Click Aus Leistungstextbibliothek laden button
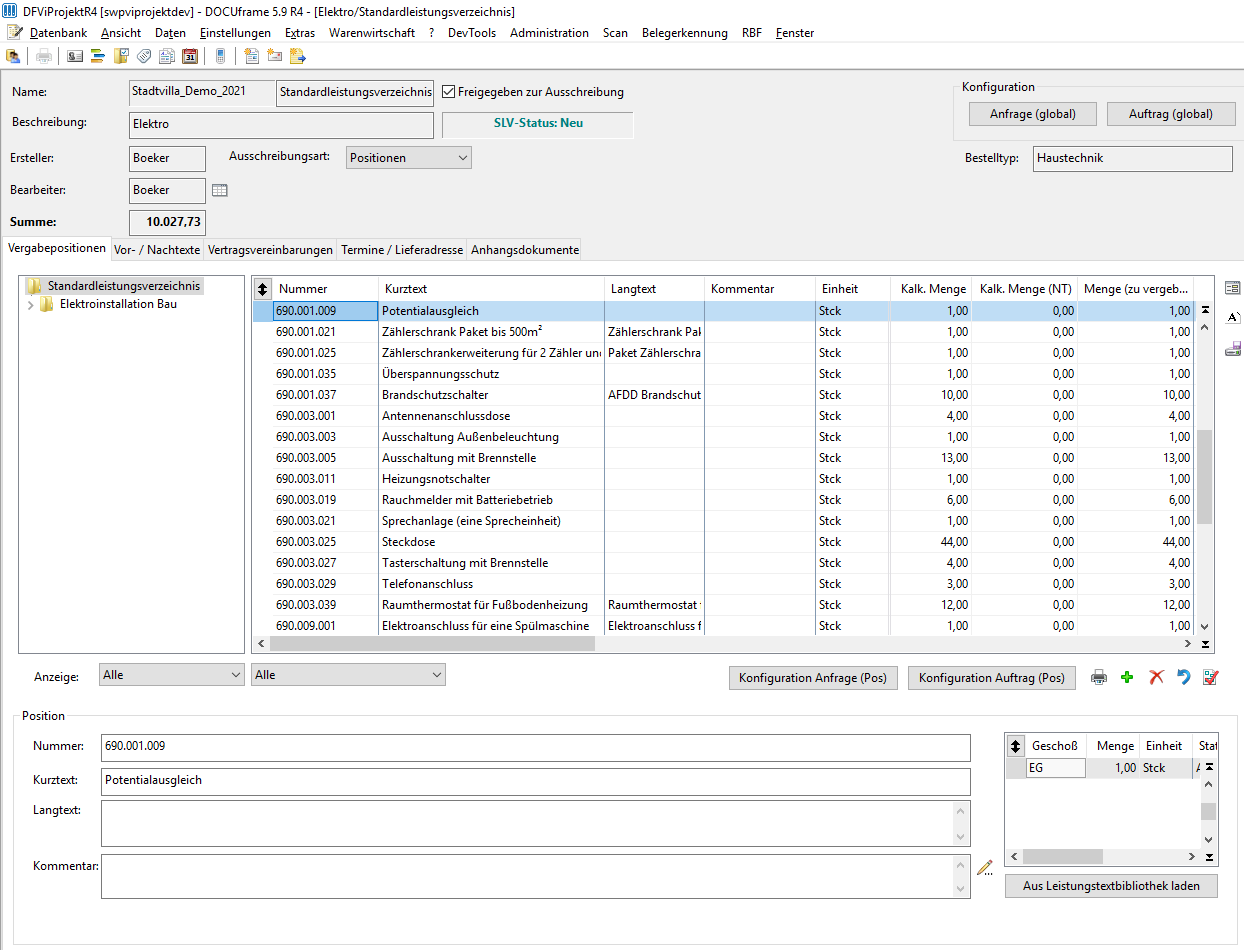Image resolution: width=1244 pixels, height=950 pixels. pos(1111,886)
